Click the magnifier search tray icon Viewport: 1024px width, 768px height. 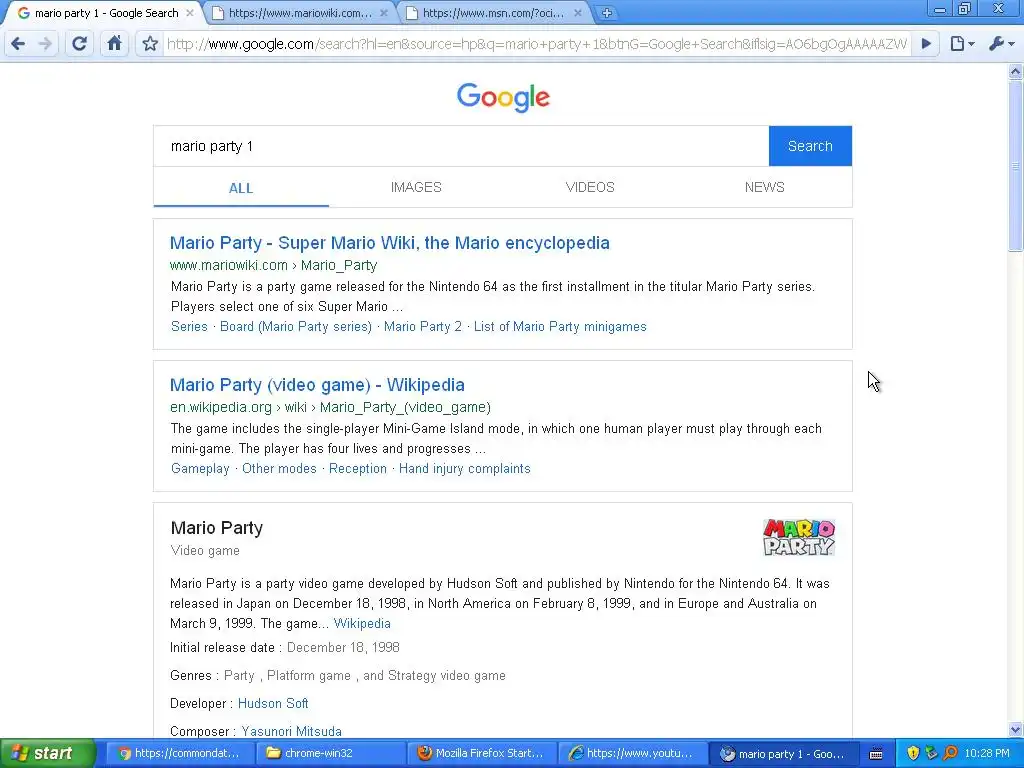950,753
